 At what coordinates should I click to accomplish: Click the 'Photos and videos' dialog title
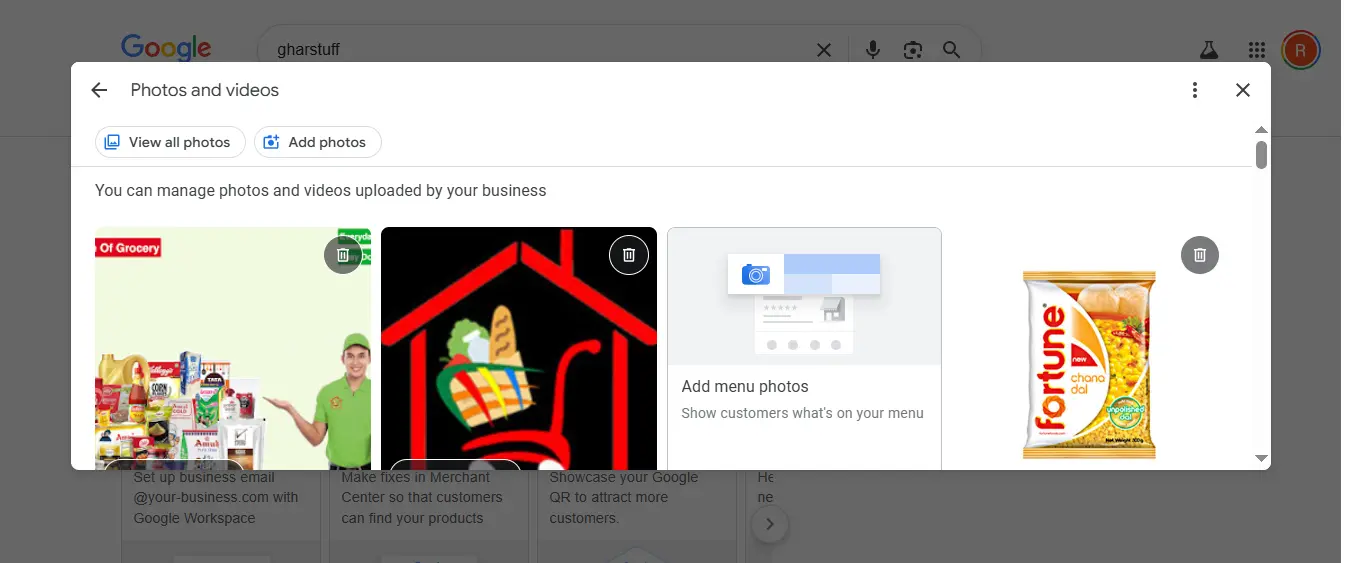(205, 90)
